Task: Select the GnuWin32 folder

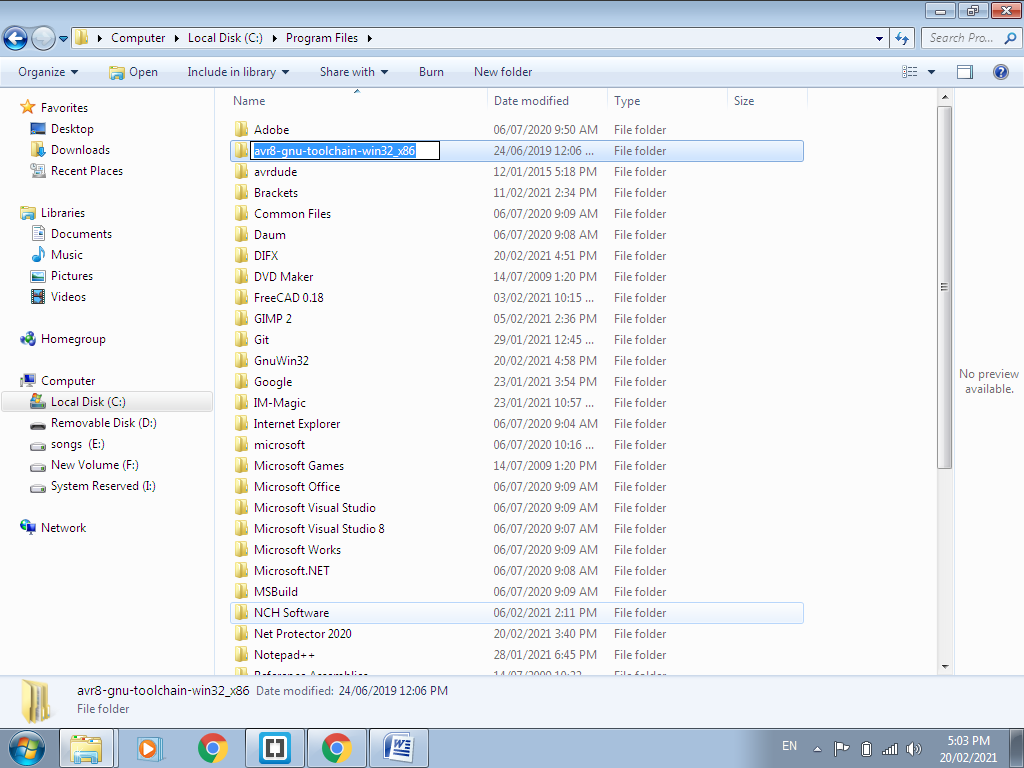Action: point(517,360)
